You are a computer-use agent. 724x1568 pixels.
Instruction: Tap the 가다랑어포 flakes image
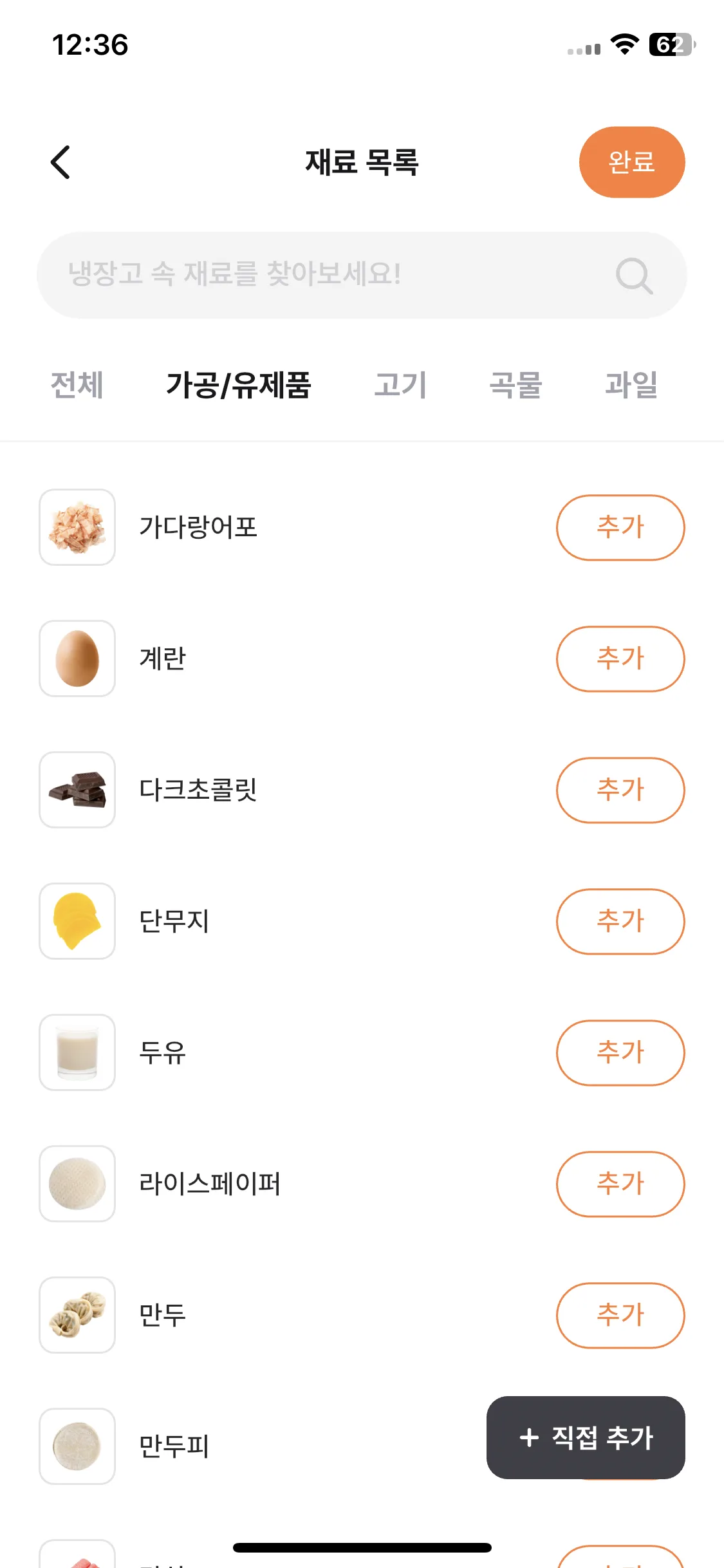click(x=77, y=527)
